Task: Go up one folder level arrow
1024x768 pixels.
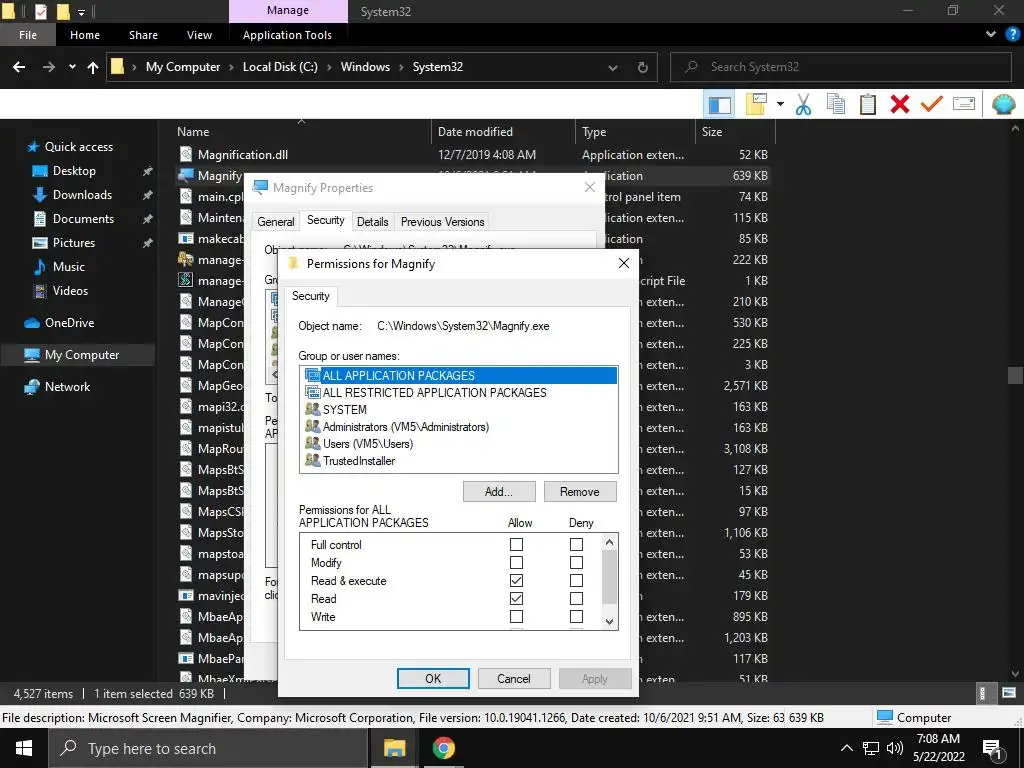Action: [93, 67]
